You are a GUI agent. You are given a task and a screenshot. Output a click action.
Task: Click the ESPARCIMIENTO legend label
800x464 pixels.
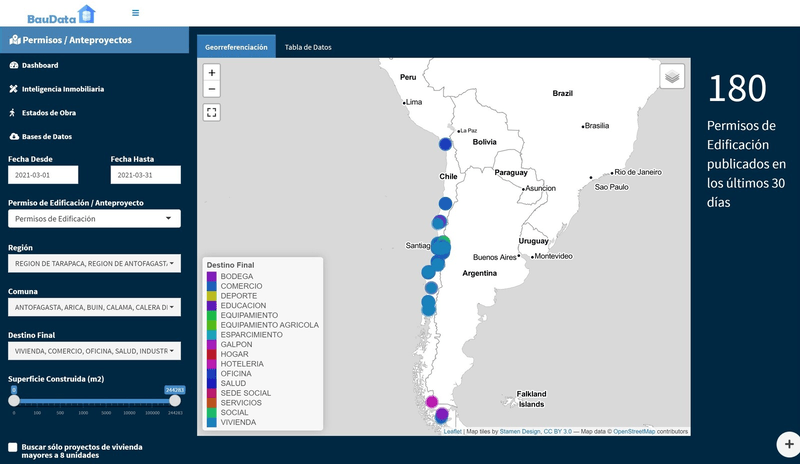[252, 334]
